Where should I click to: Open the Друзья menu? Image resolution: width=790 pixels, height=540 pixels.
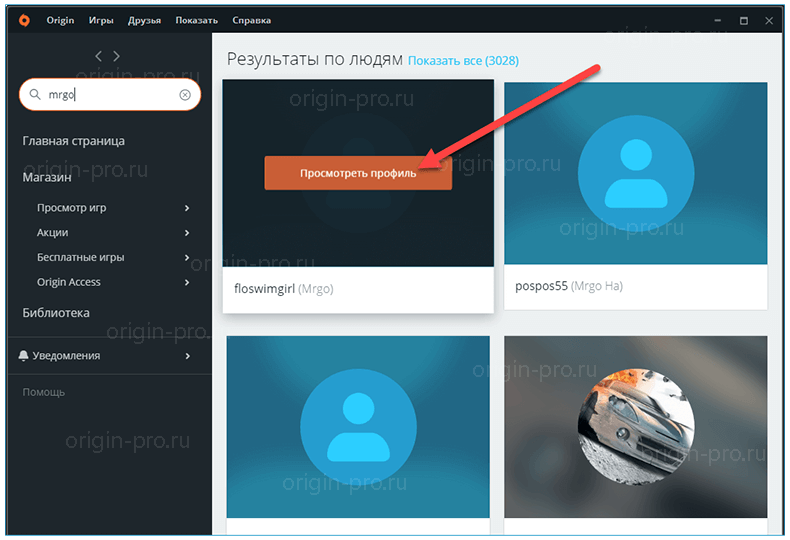pyautogui.click(x=144, y=20)
